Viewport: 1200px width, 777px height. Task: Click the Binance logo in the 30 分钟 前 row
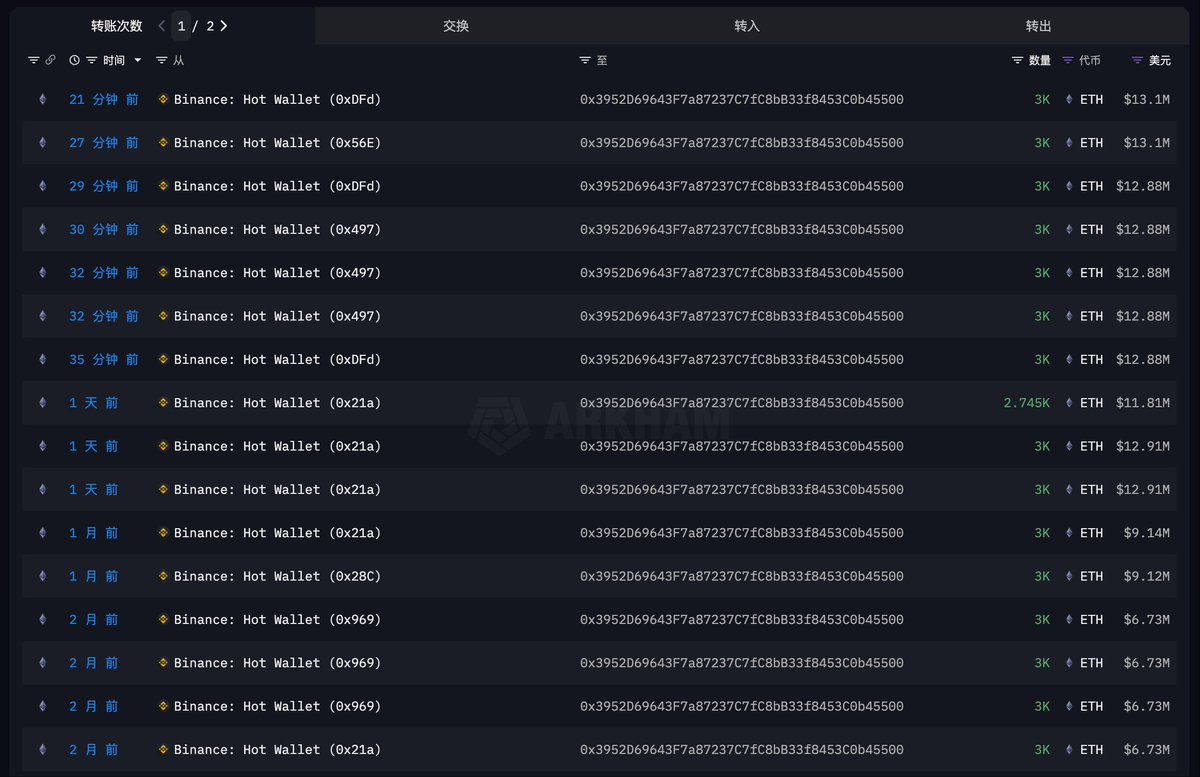pos(164,230)
